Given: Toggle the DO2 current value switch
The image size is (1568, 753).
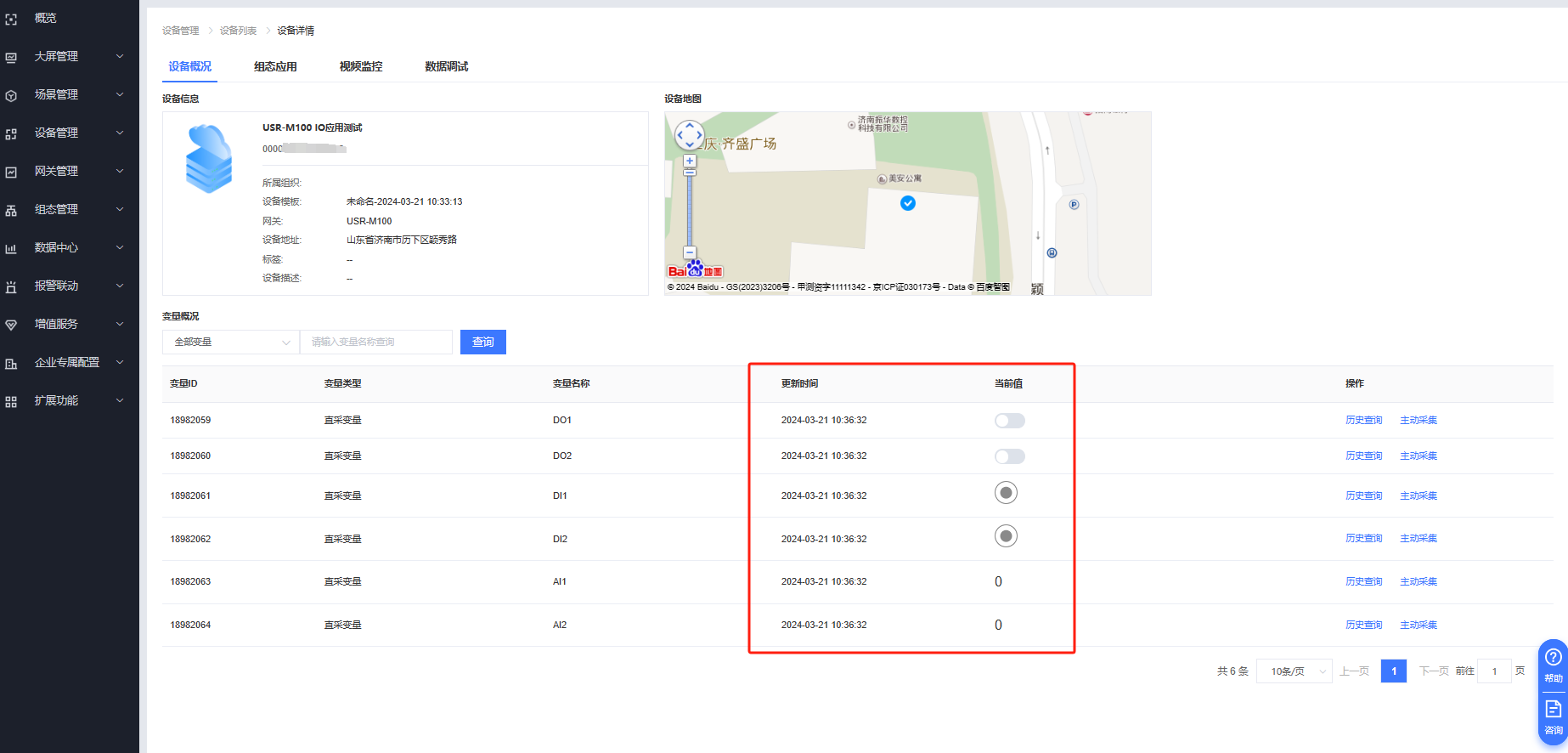Looking at the screenshot, I should [1009, 456].
